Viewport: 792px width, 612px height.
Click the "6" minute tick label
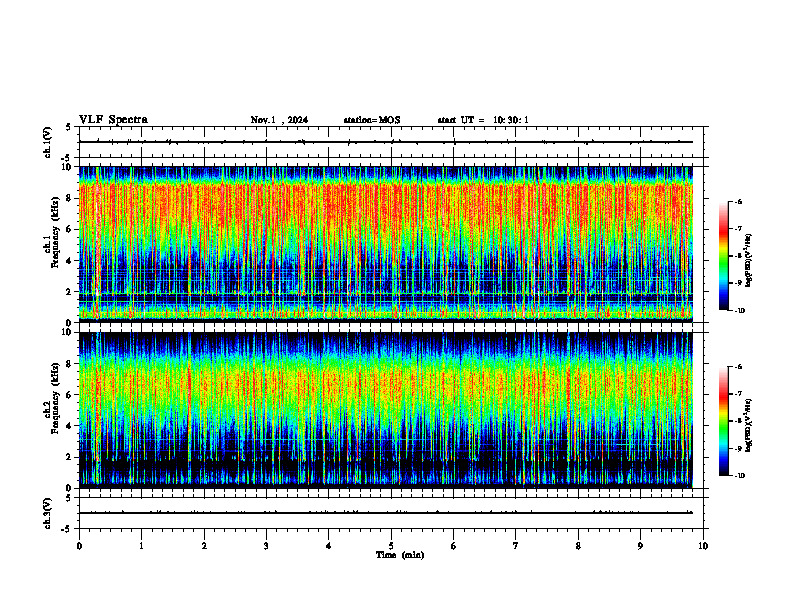tap(454, 546)
